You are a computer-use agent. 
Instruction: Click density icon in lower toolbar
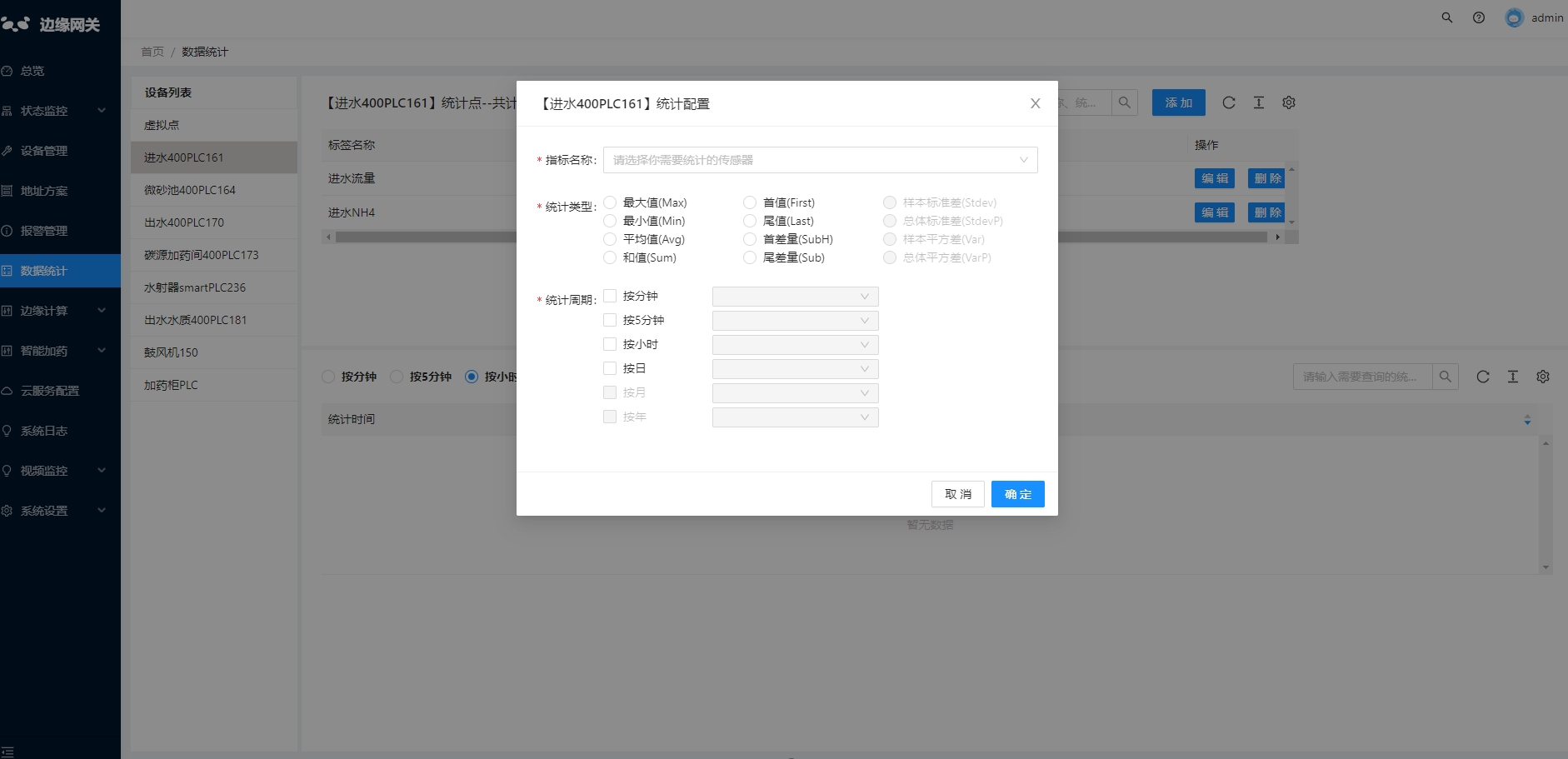[1513, 377]
